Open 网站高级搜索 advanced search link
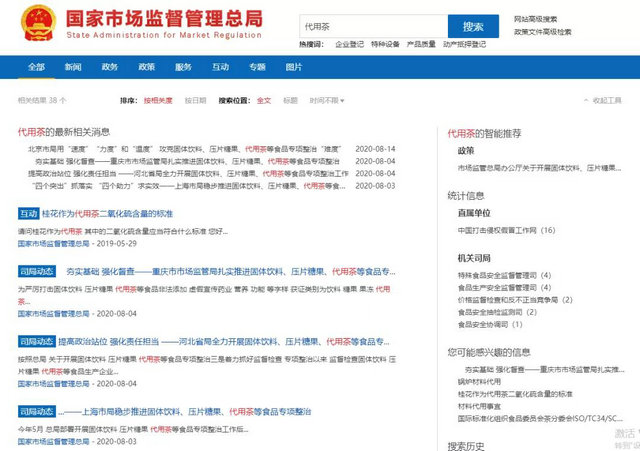 pyautogui.click(x=543, y=19)
